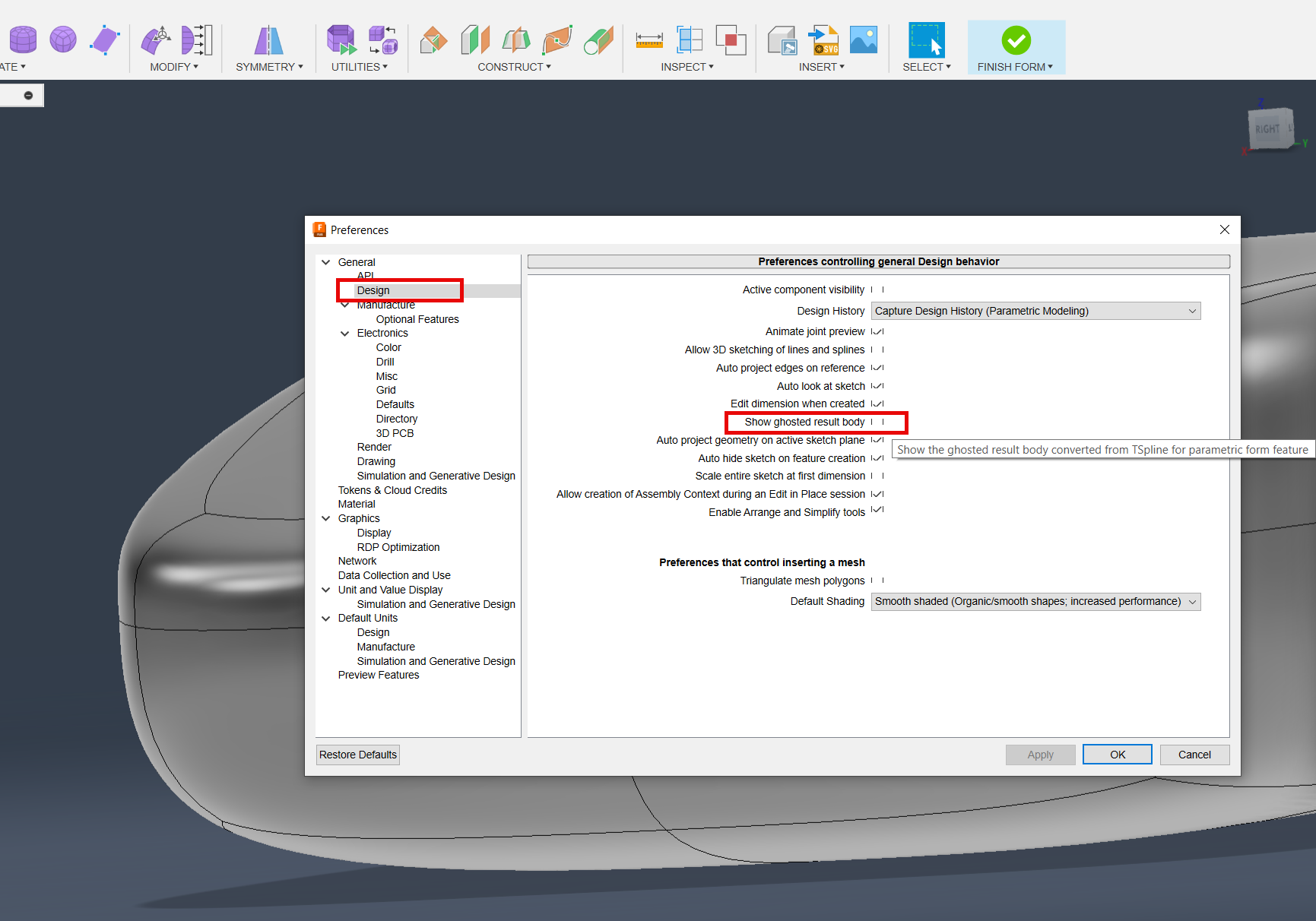1316x921 pixels.
Task: Select the Canvas image insert icon
Action: tap(864, 40)
